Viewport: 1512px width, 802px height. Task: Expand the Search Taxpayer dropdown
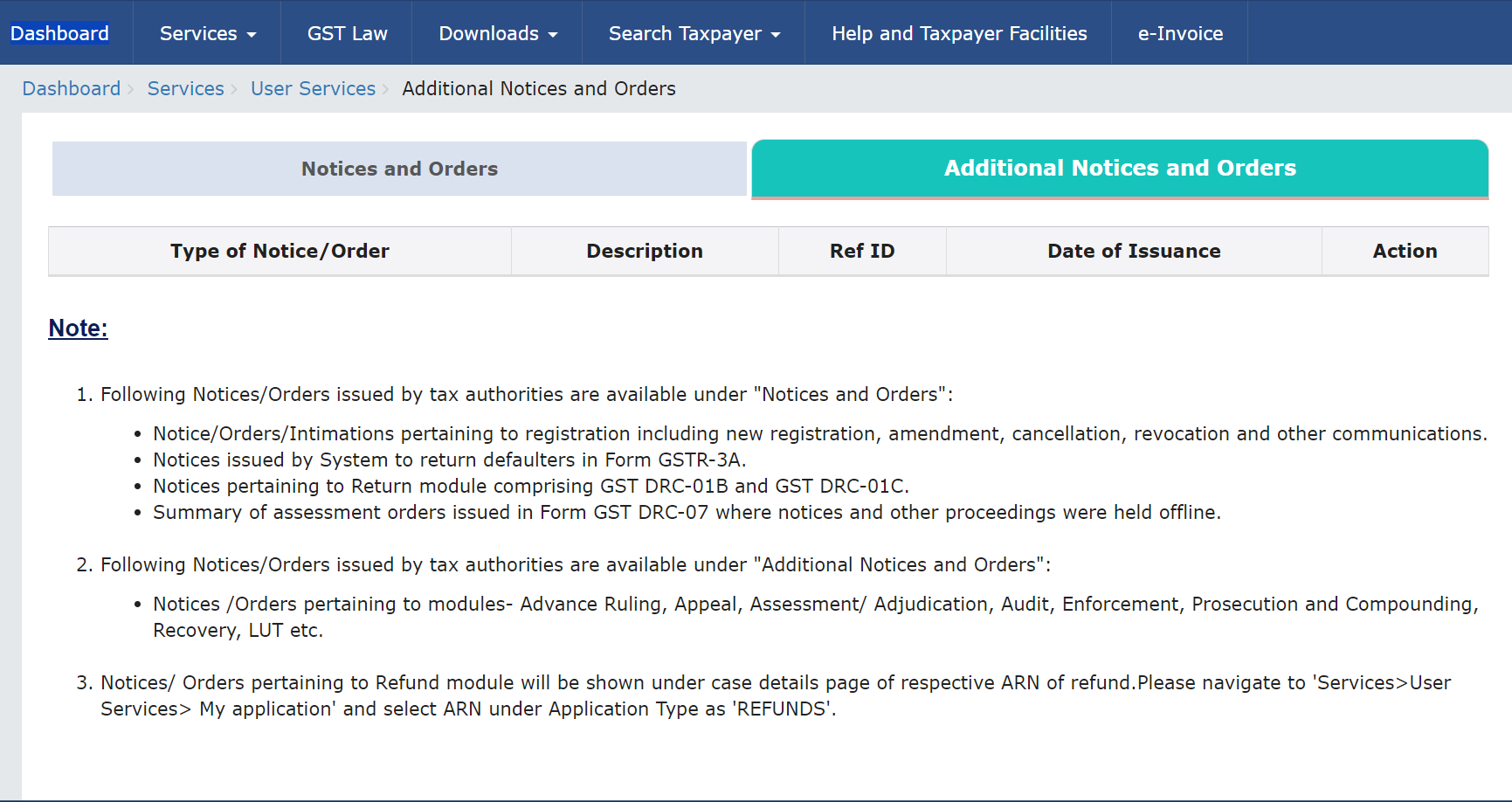[x=694, y=33]
